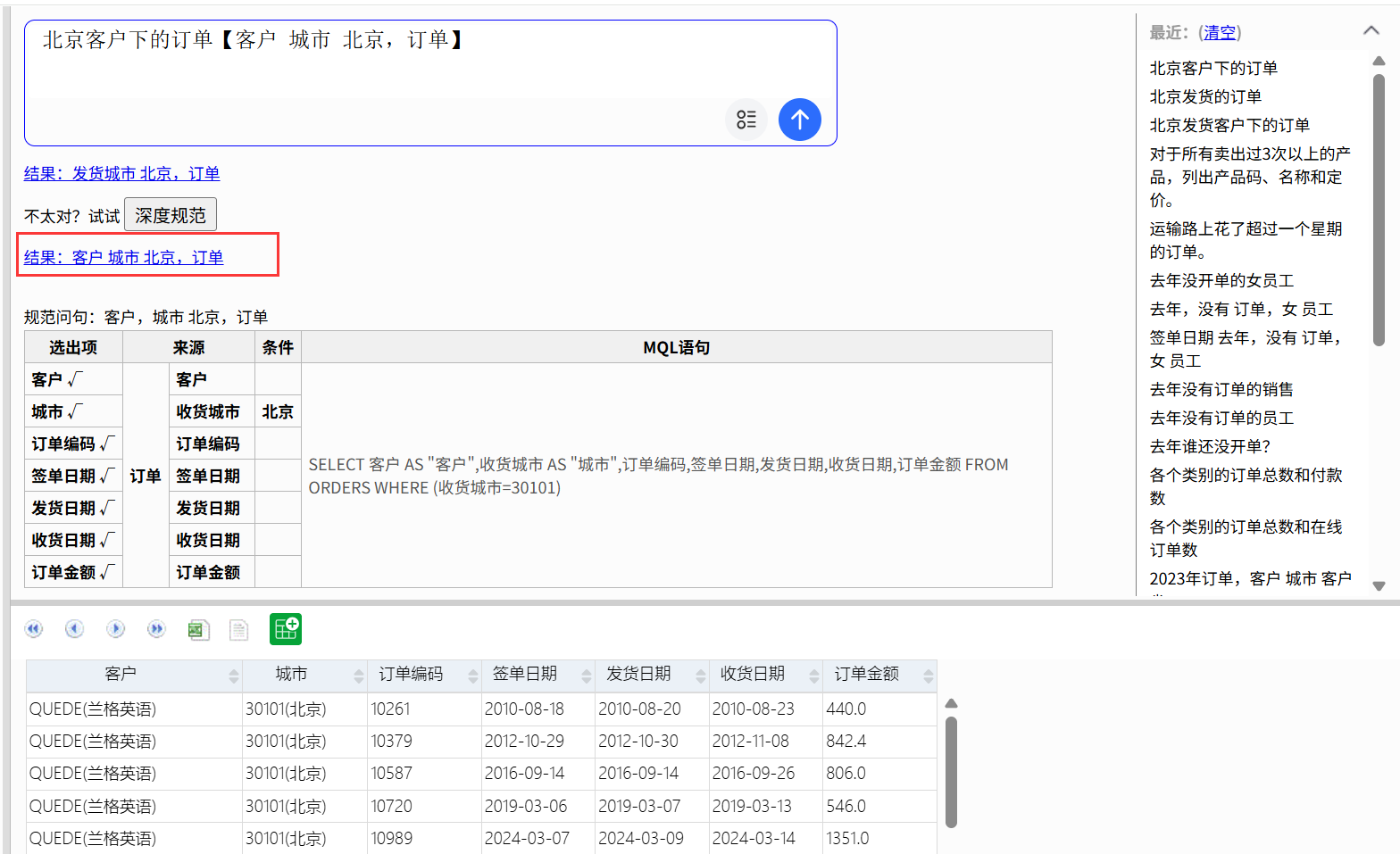This screenshot has height=854, width=1400.
Task: Toggle the 订单编码 selected-field checkmark
Action: pos(107,444)
